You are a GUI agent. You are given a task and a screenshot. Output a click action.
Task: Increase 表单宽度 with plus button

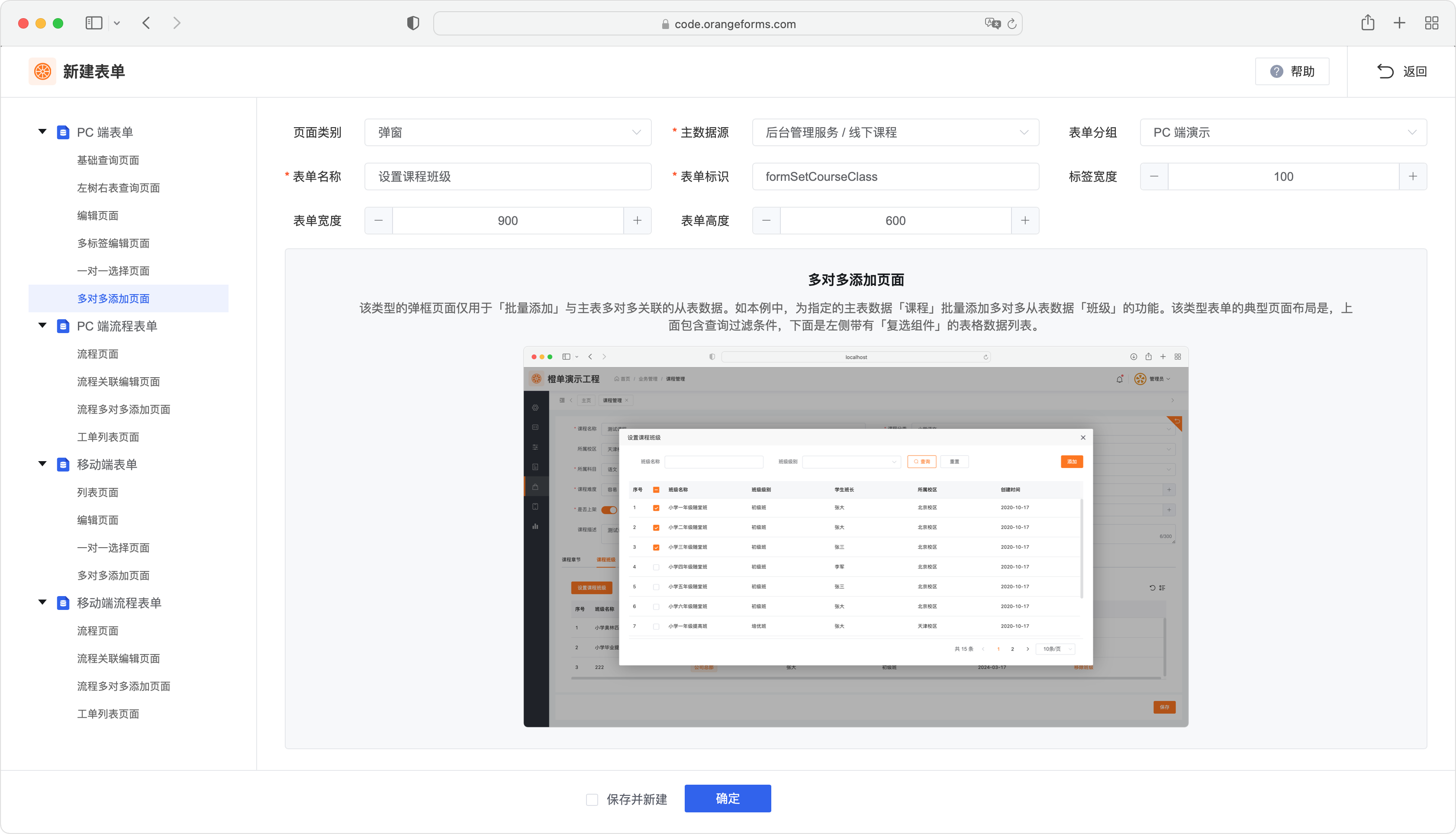[x=637, y=221]
